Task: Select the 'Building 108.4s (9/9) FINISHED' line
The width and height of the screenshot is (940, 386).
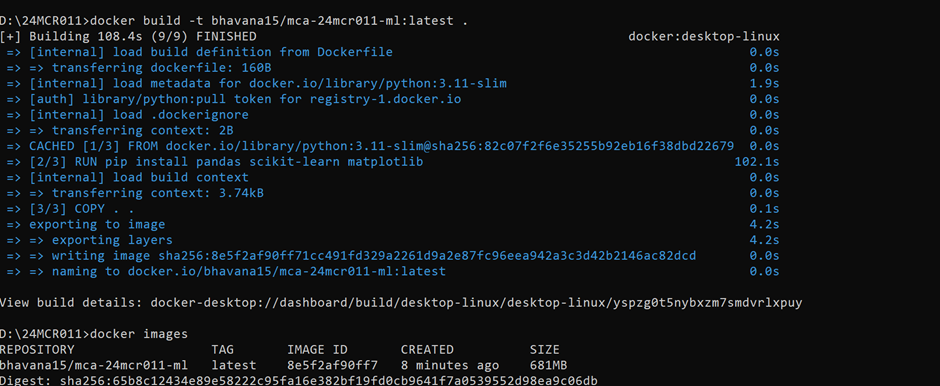Action: click(128, 37)
